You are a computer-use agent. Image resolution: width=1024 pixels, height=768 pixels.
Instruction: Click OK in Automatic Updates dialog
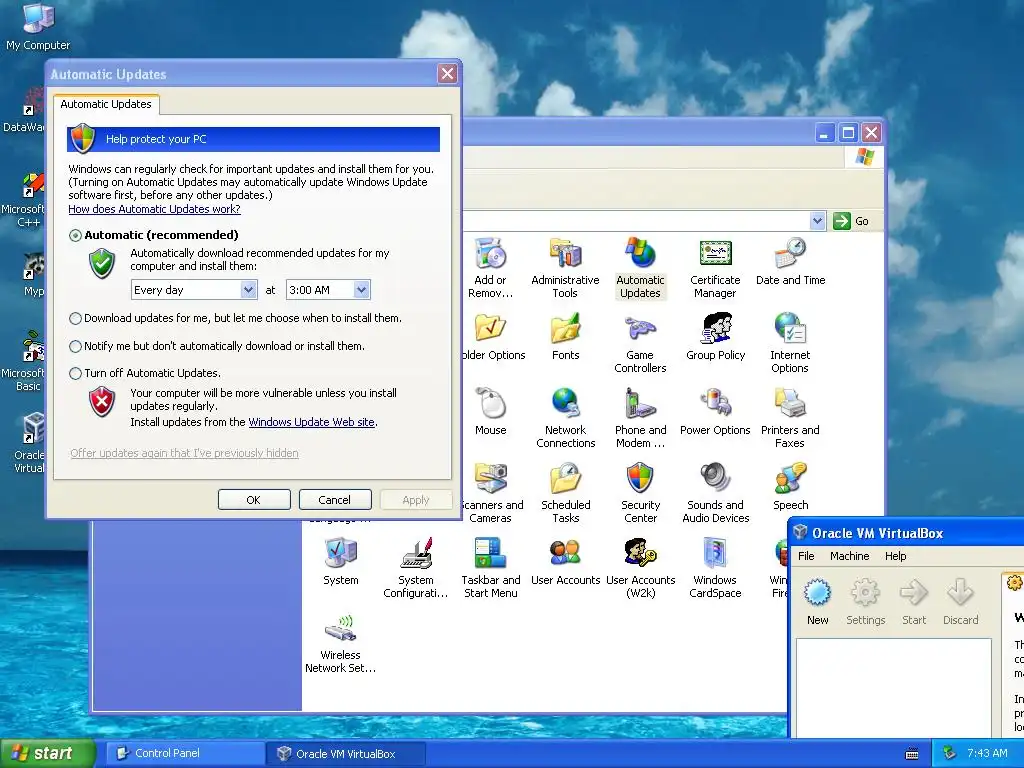click(x=254, y=500)
